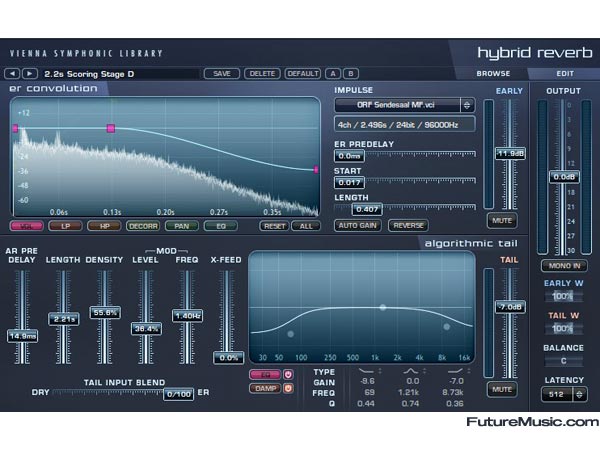Image resolution: width=600 pixels, height=450 pixels.
Task: Mute the EARLY reflections channel
Action: click(x=502, y=221)
